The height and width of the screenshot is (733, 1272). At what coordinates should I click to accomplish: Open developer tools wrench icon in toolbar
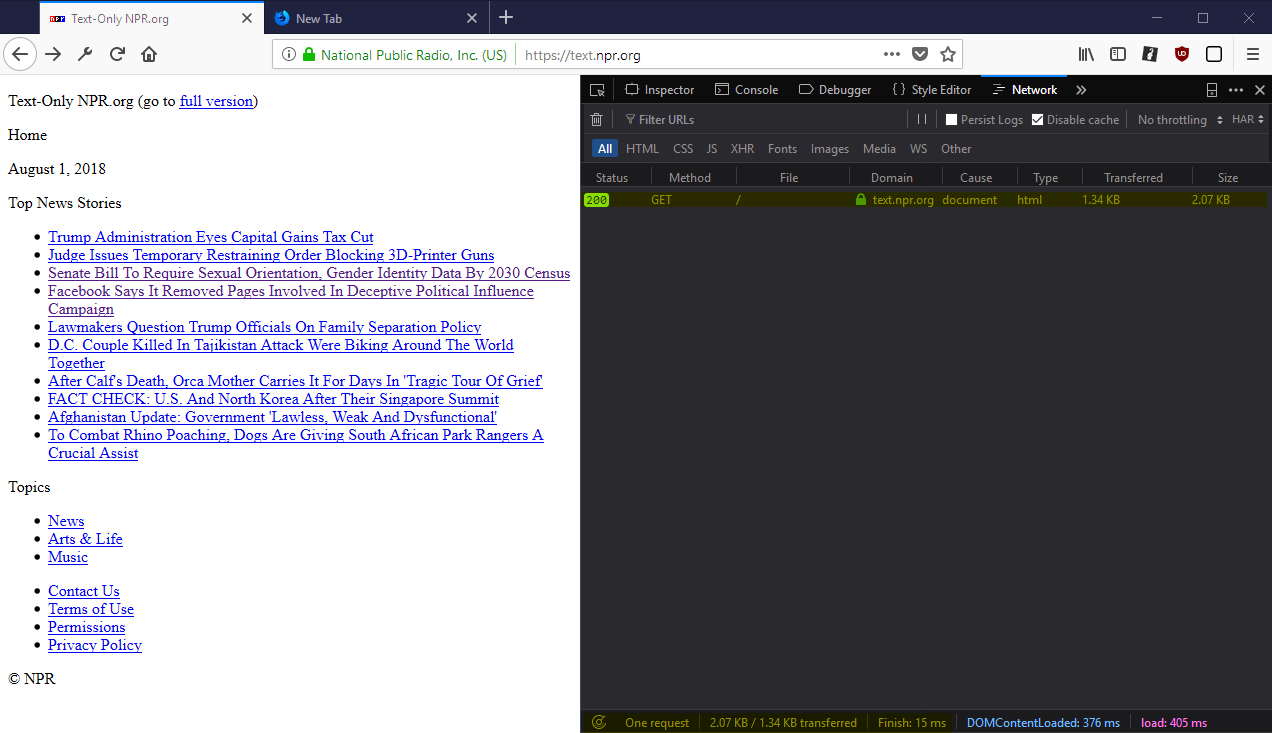coord(85,54)
